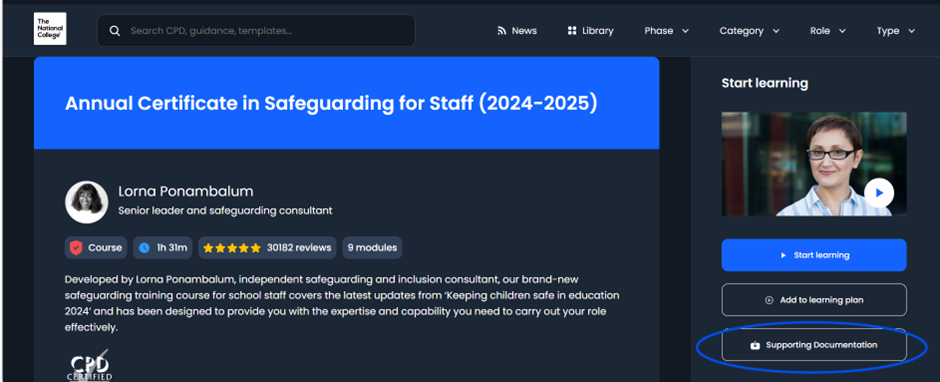
Task: Click The National College logo
Action: click(50, 29)
